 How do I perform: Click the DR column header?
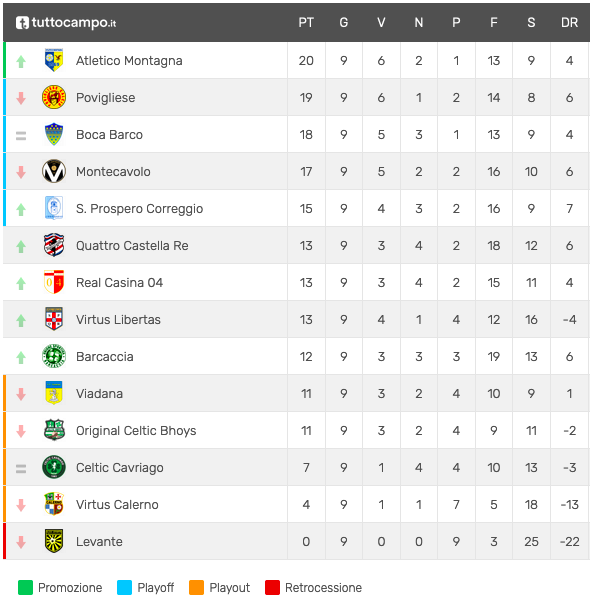tap(569, 22)
